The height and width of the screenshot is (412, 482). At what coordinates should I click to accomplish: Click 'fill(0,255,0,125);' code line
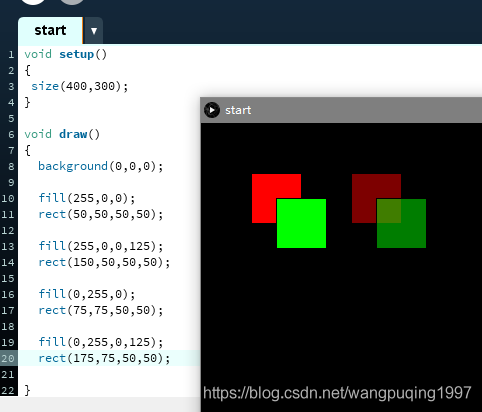101,342
